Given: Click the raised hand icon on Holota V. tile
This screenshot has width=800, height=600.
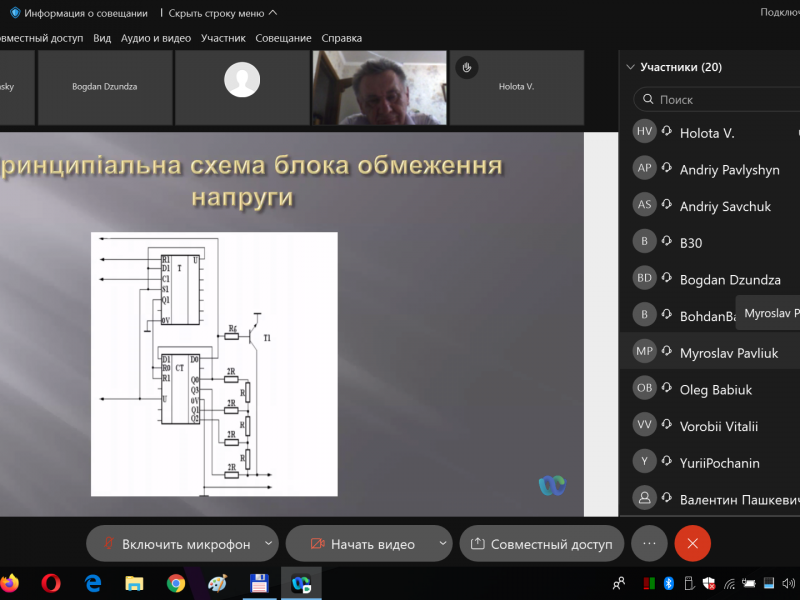Looking at the screenshot, I should click(465, 67).
